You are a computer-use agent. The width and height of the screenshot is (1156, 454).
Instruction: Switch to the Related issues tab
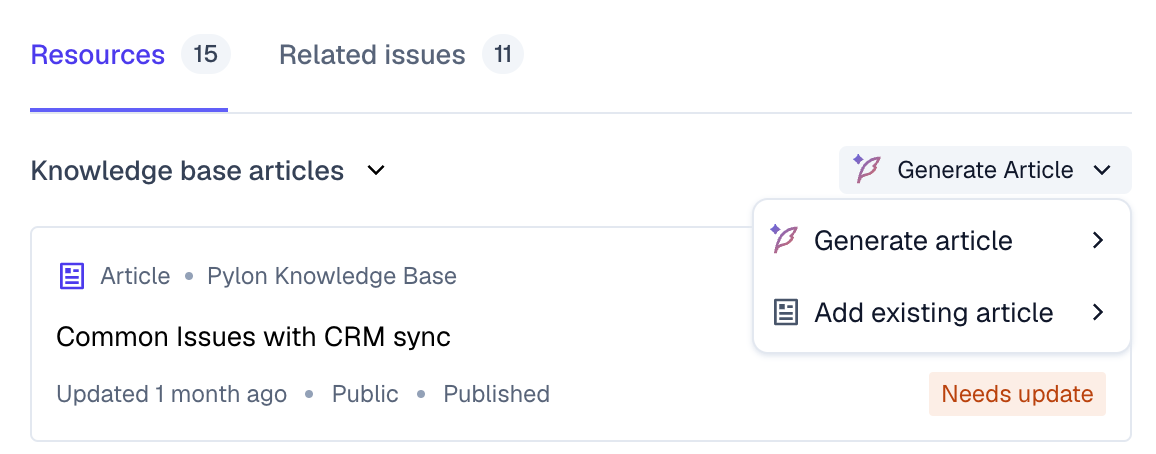[x=372, y=55]
